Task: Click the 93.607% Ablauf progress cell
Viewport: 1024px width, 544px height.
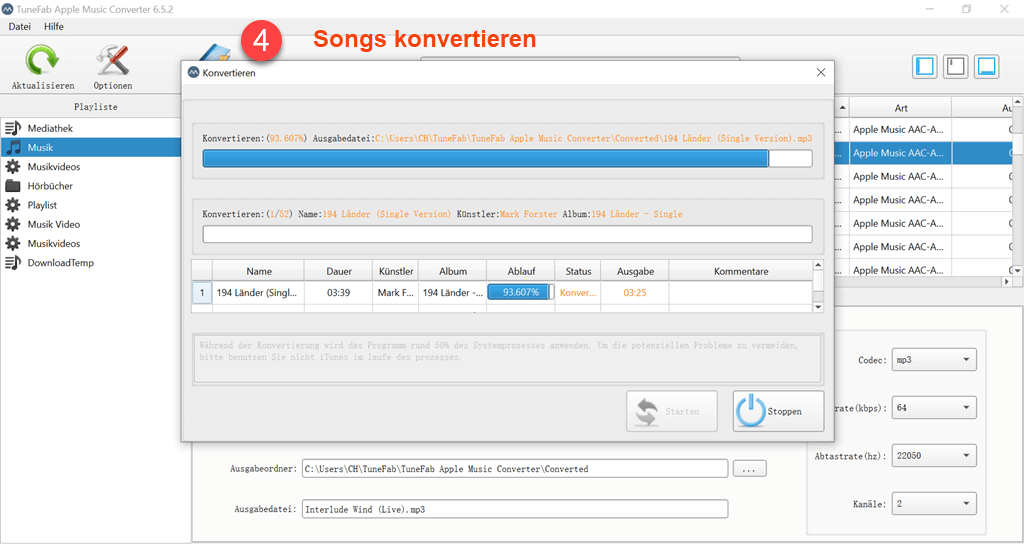Action: pyautogui.click(x=520, y=292)
